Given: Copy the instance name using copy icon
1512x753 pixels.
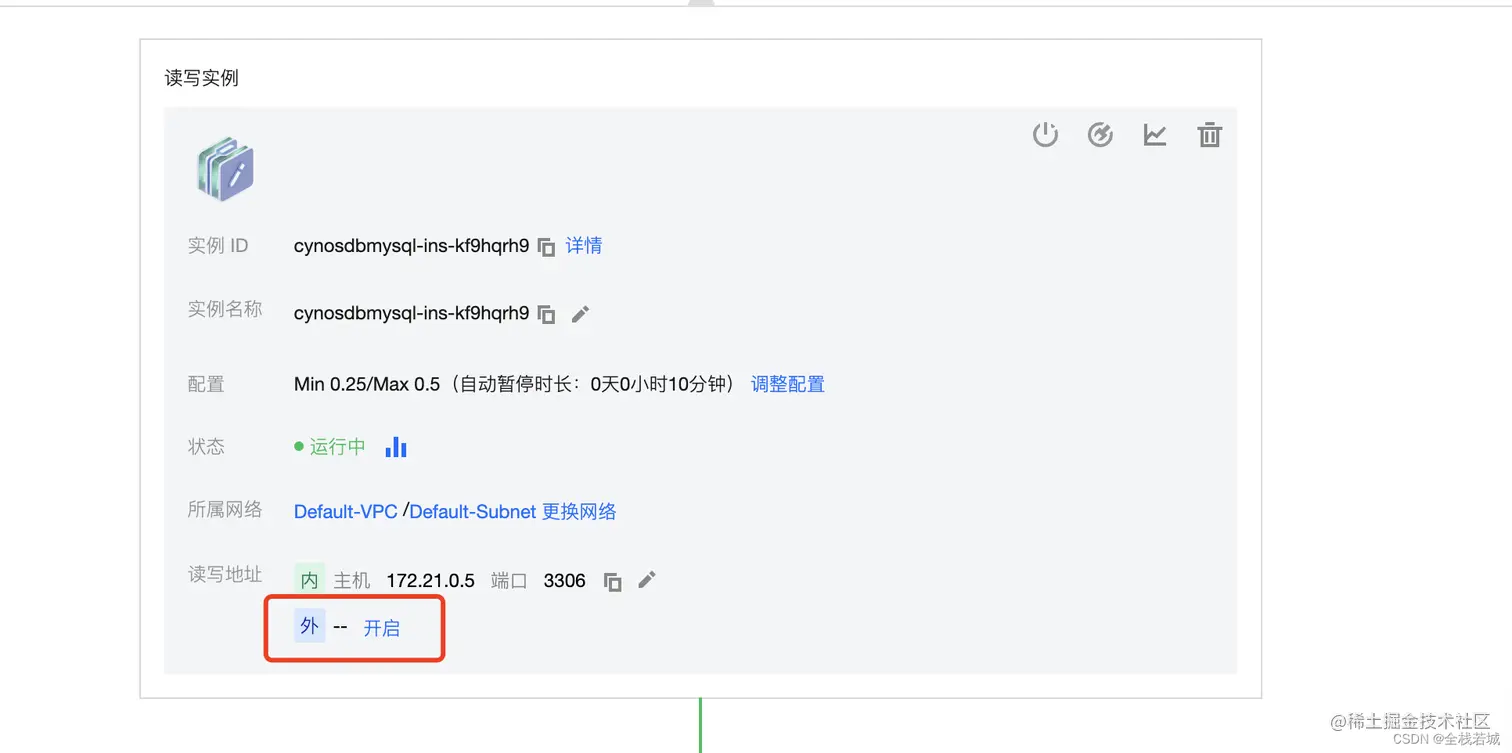Looking at the screenshot, I should pyautogui.click(x=546, y=313).
